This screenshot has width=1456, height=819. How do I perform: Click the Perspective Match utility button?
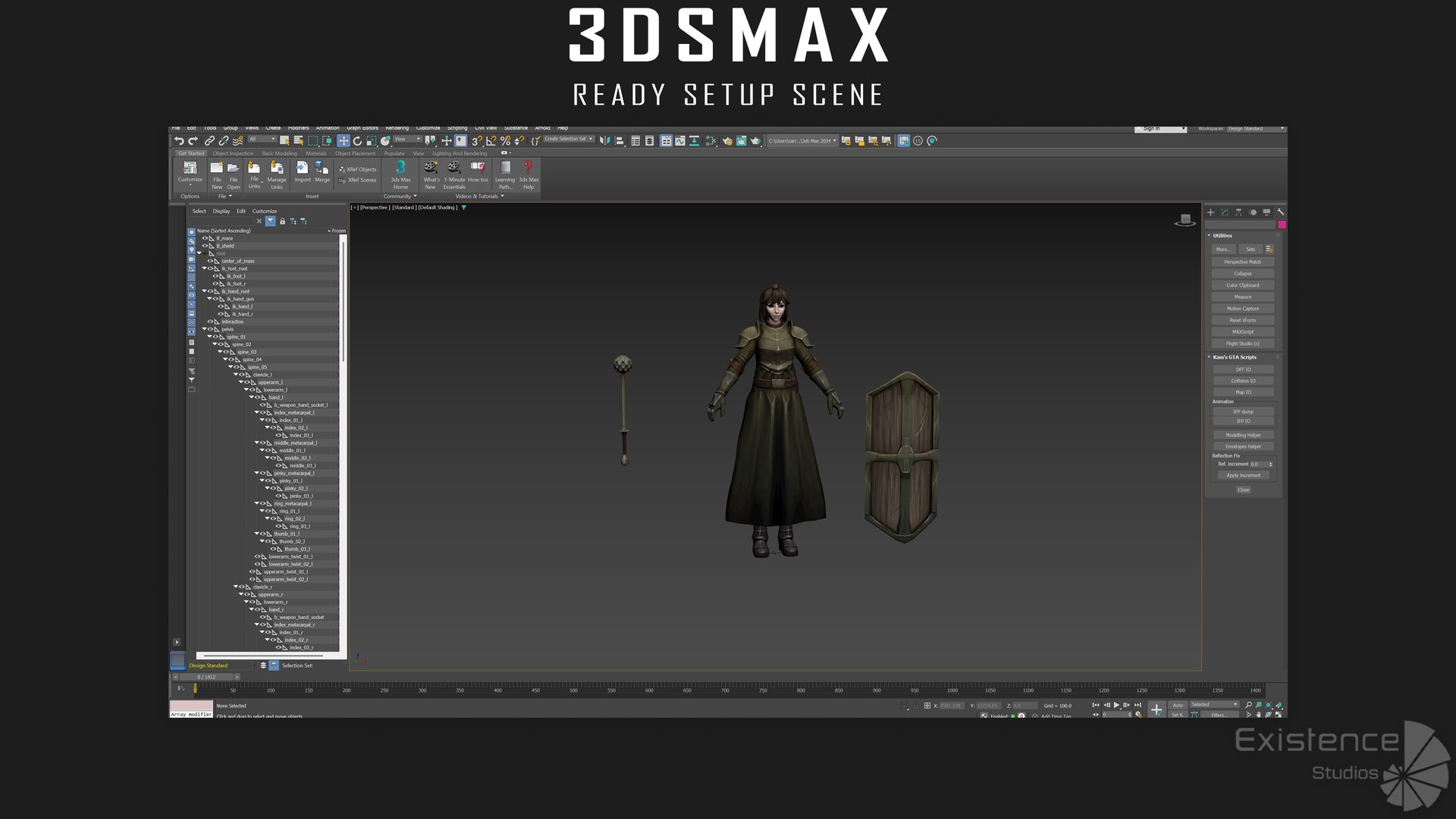point(1243,262)
